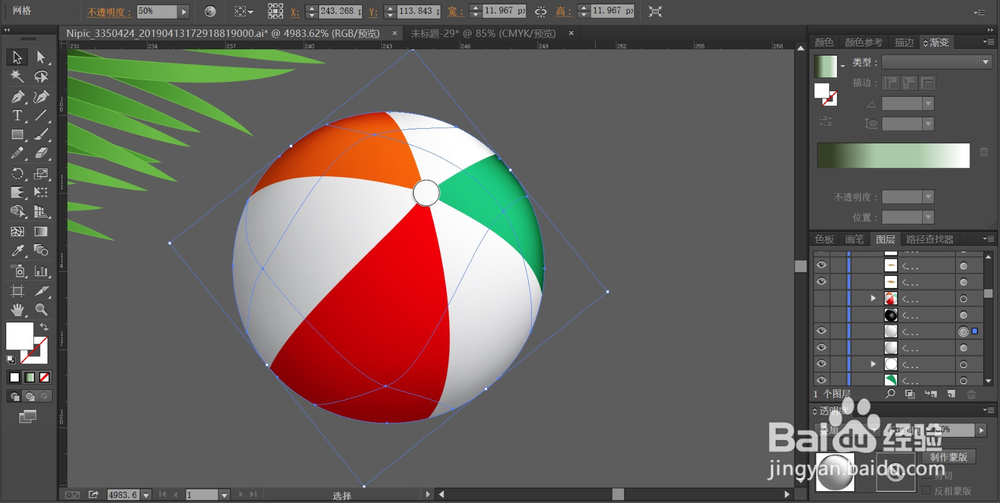The width and height of the screenshot is (1000, 503).
Task: Select the Zoom magnifier tool
Action: pos(41,310)
